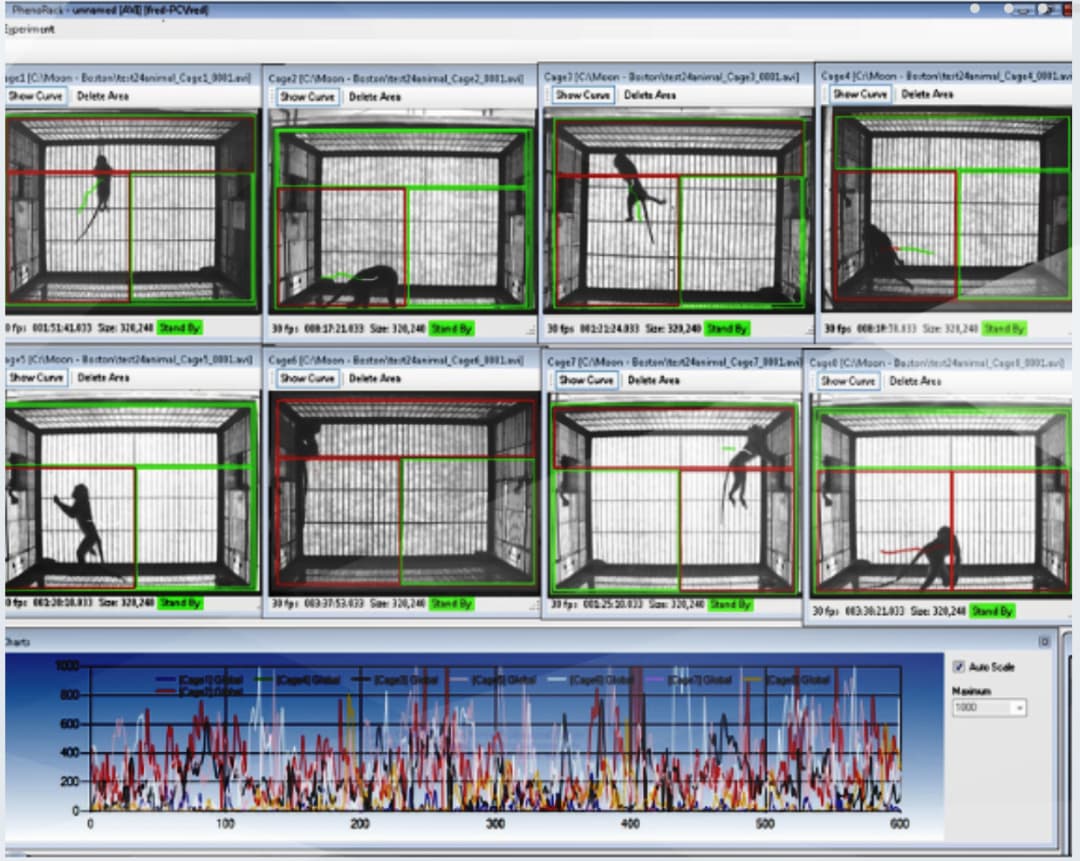Image resolution: width=1080 pixels, height=861 pixels.
Task: Enable Show Curve in Cage6 window
Action: coord(307,379)
